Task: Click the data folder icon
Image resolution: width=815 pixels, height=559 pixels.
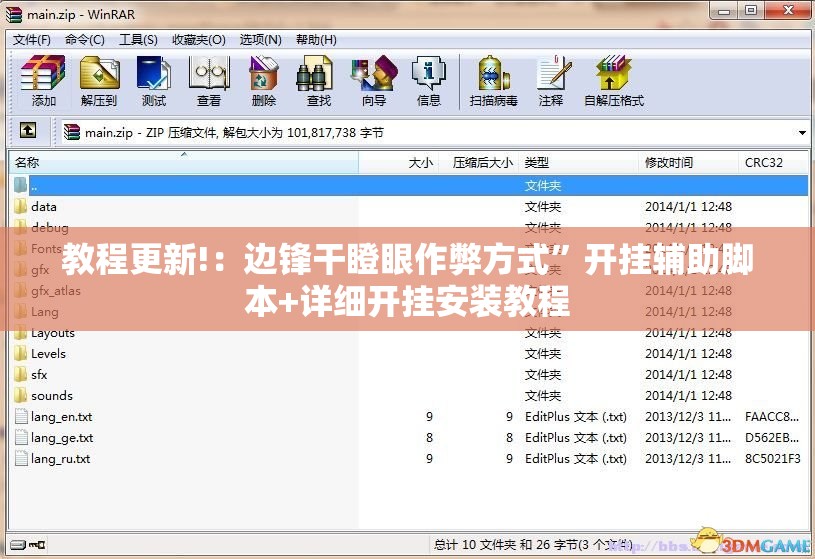Action: [x=20, y=206]
